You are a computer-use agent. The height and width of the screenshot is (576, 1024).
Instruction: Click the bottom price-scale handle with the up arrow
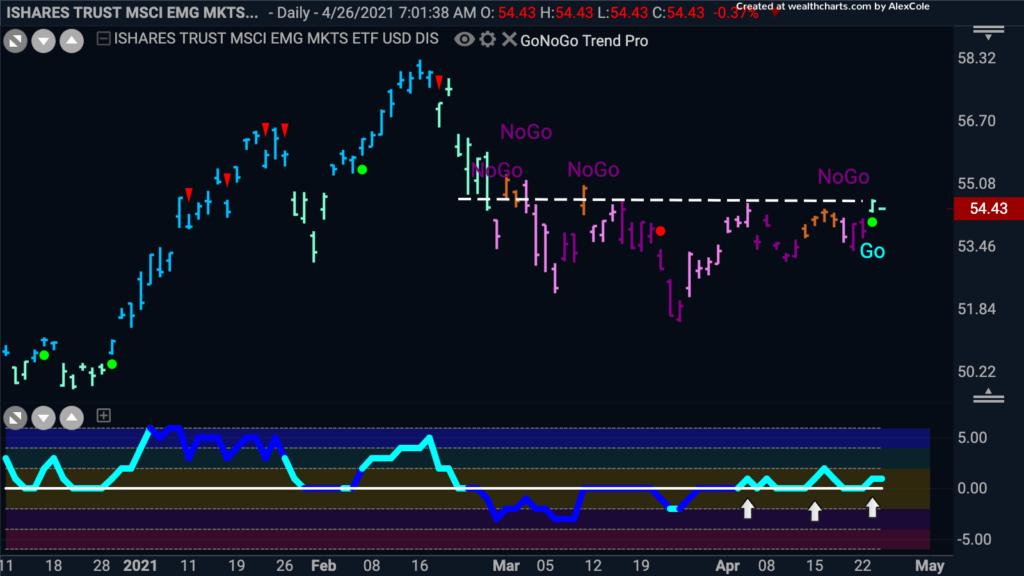click(988, 395)
